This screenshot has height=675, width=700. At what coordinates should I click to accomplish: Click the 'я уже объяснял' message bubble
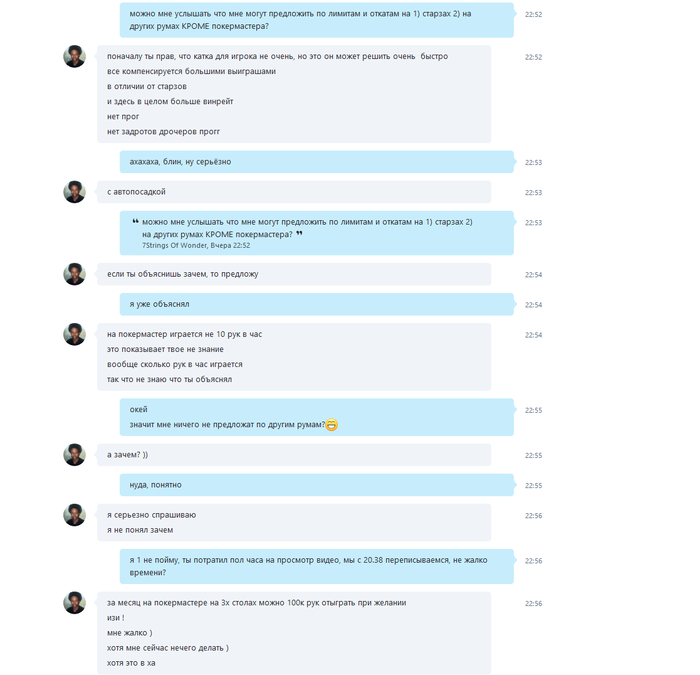coord(317,304)
